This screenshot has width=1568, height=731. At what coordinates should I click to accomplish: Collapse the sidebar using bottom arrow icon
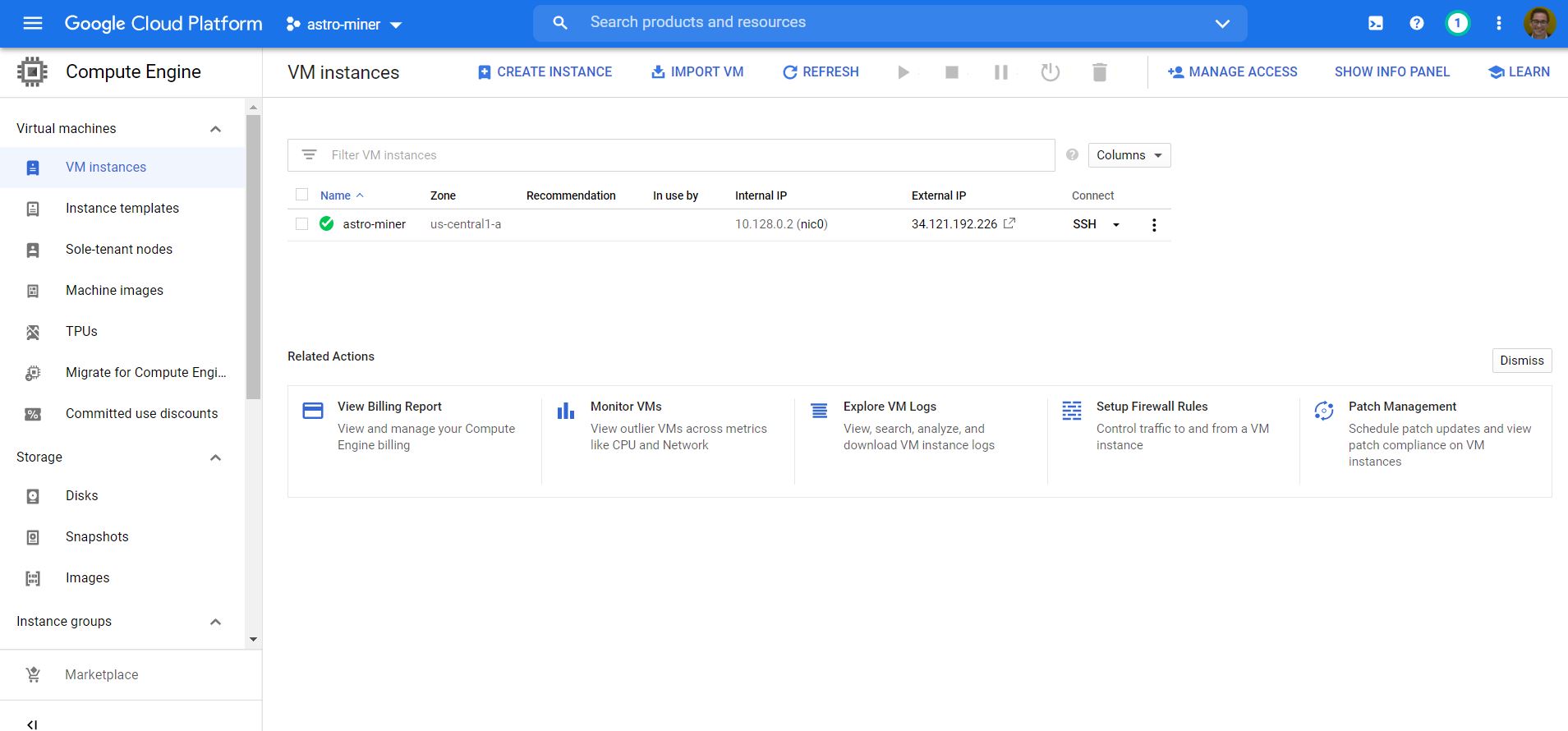(x=32, y=724)
